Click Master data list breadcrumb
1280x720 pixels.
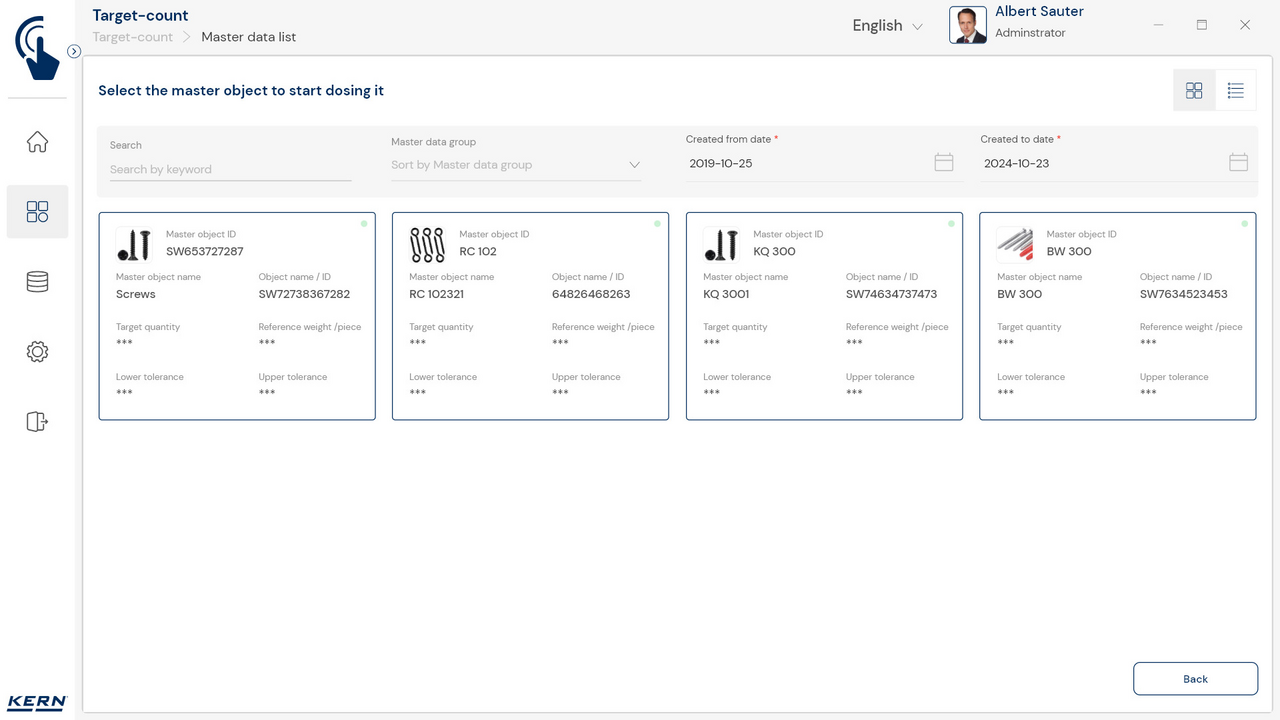[x=248, y=37]
